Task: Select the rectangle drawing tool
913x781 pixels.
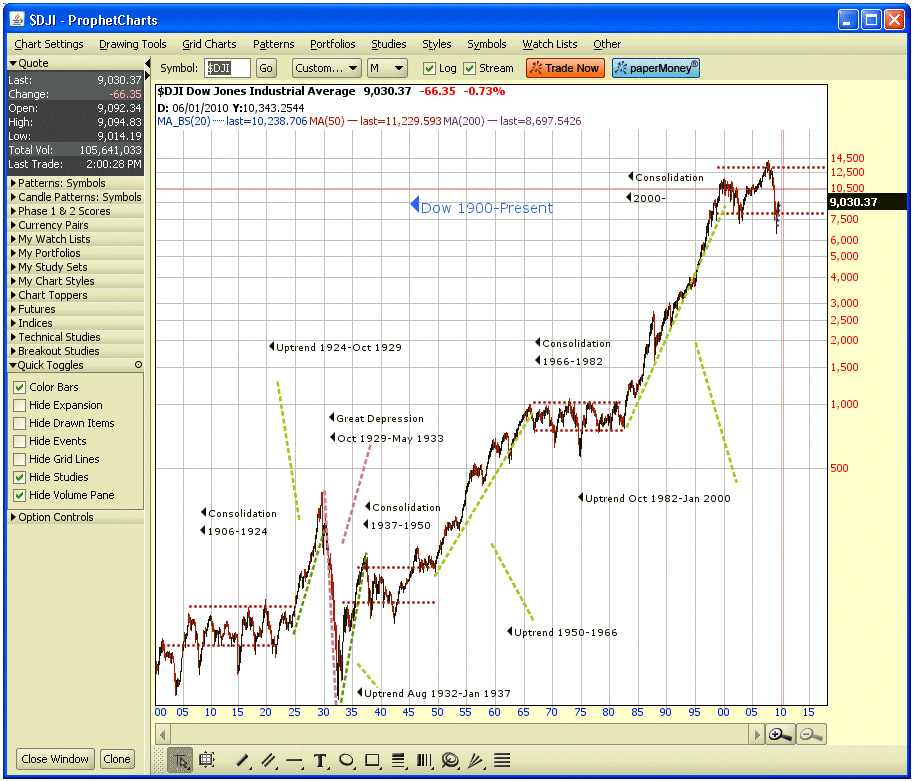Action: click(372, 760)
